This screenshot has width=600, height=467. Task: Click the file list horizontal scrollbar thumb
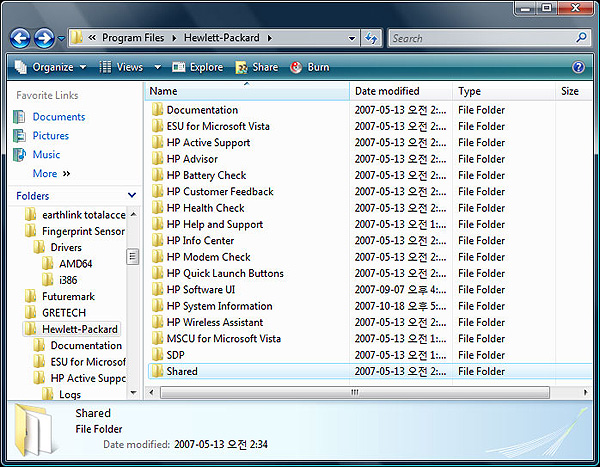click(355, 392)
